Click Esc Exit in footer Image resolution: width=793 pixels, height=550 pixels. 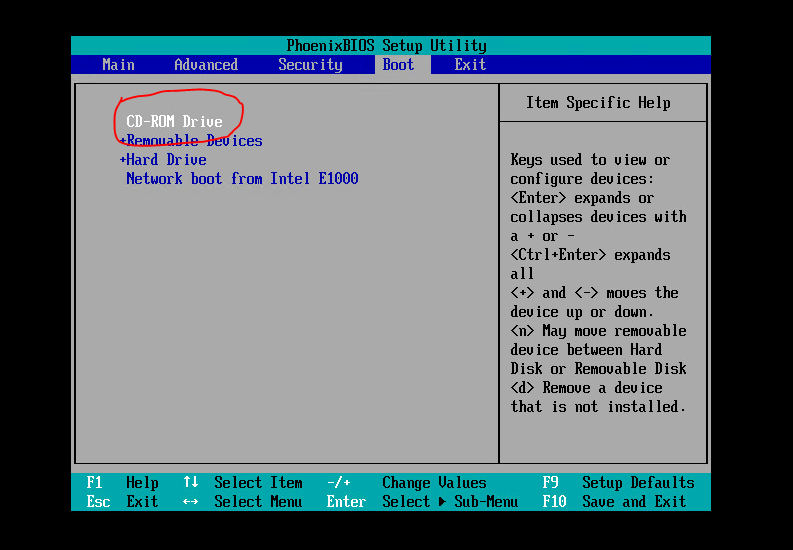coord(122,502)
